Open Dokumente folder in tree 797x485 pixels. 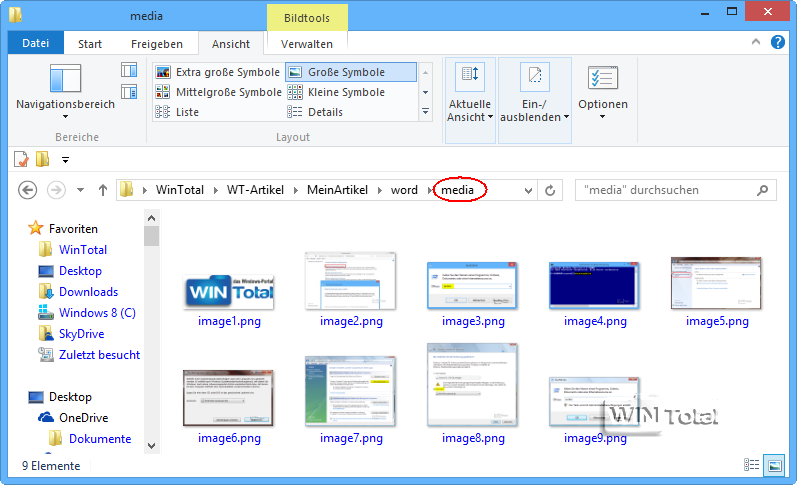click(100, 439)
